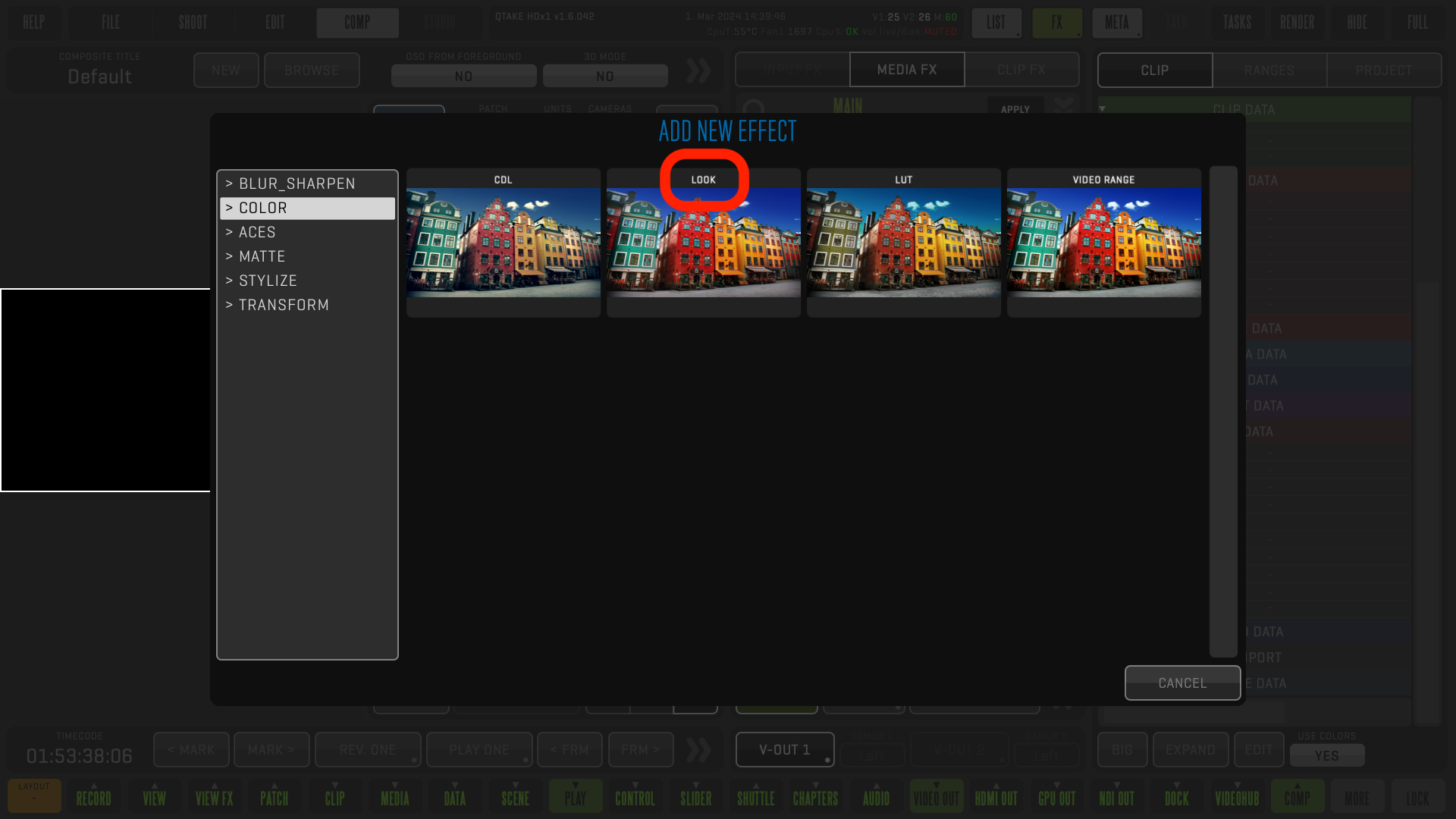Switch to the EDIT tab
1456x819 pixels.
[x=275, y=22]
